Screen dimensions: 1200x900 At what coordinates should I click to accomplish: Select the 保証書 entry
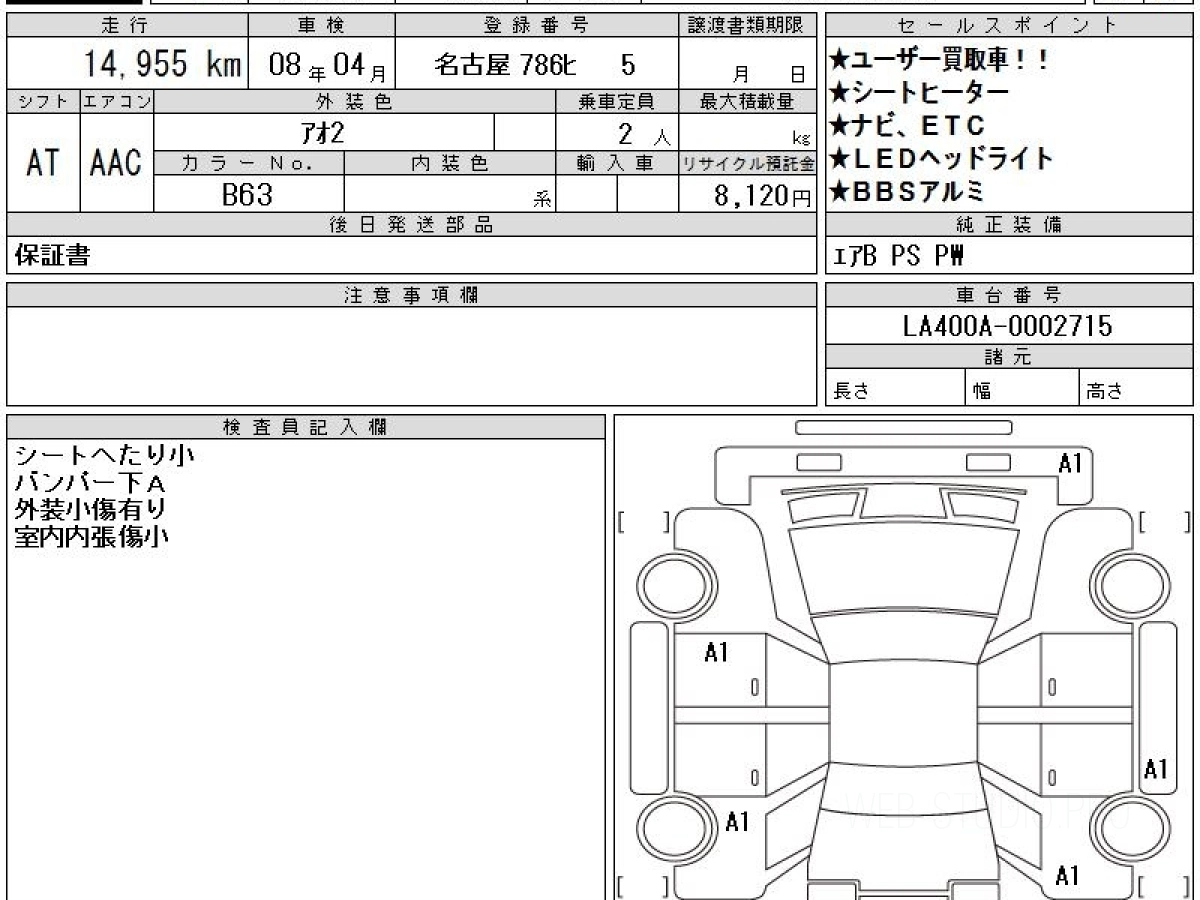click(52, 256)
